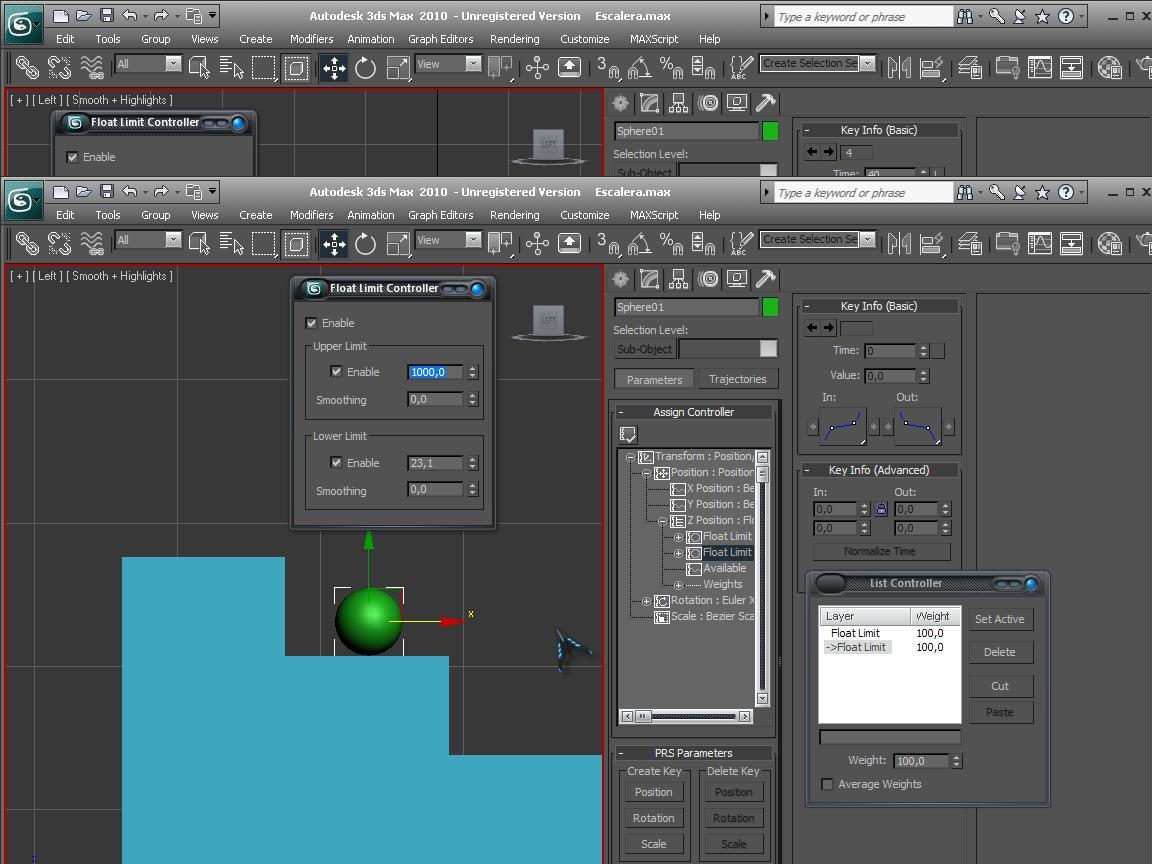Activate Select and Rotate tool in lower window
The image size is (1152, 864).
(x=365, y=243)
